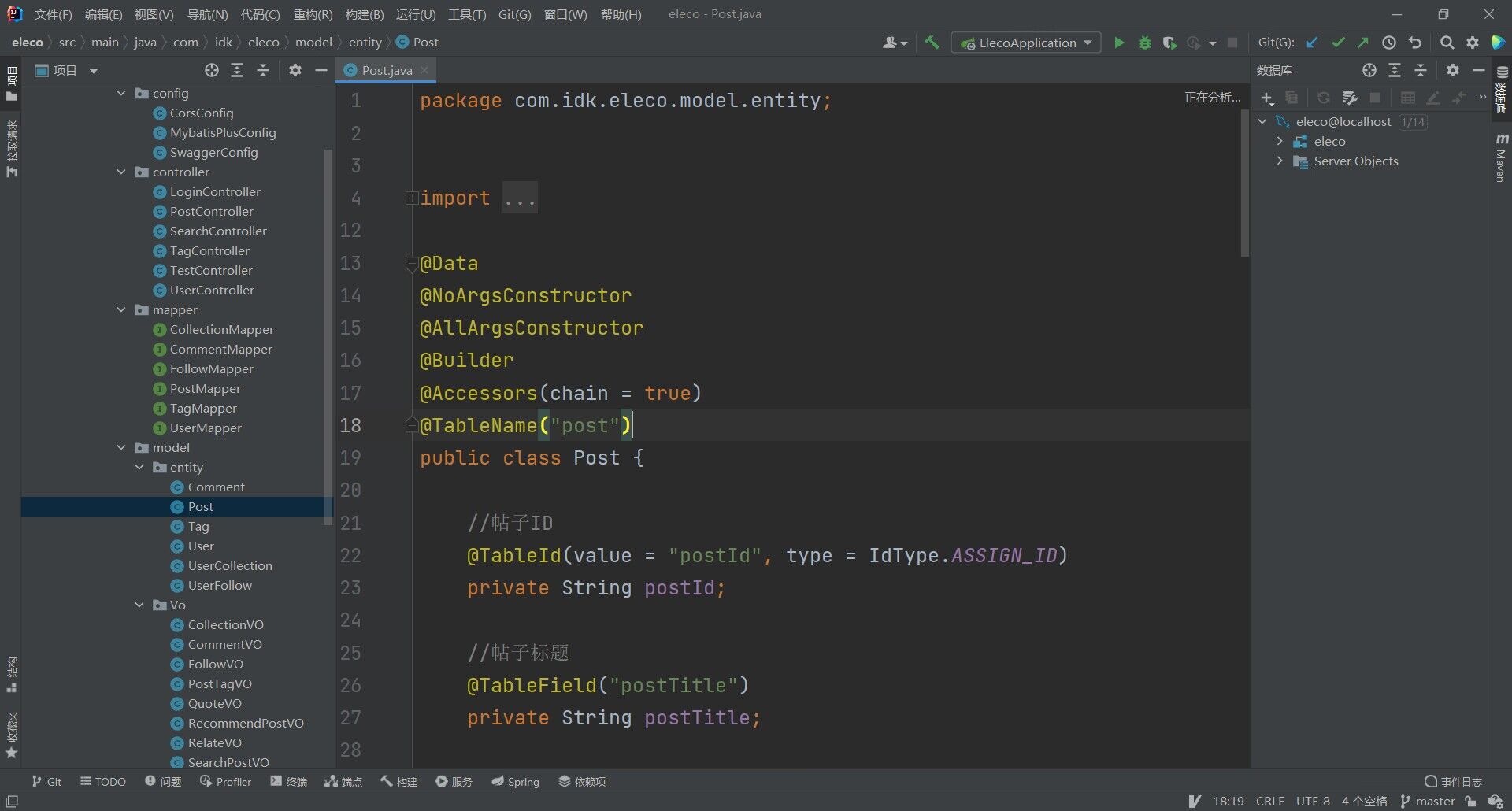
Task: Refresh database panel icon
Action: pyautogui.click(x=1323, y=98)
